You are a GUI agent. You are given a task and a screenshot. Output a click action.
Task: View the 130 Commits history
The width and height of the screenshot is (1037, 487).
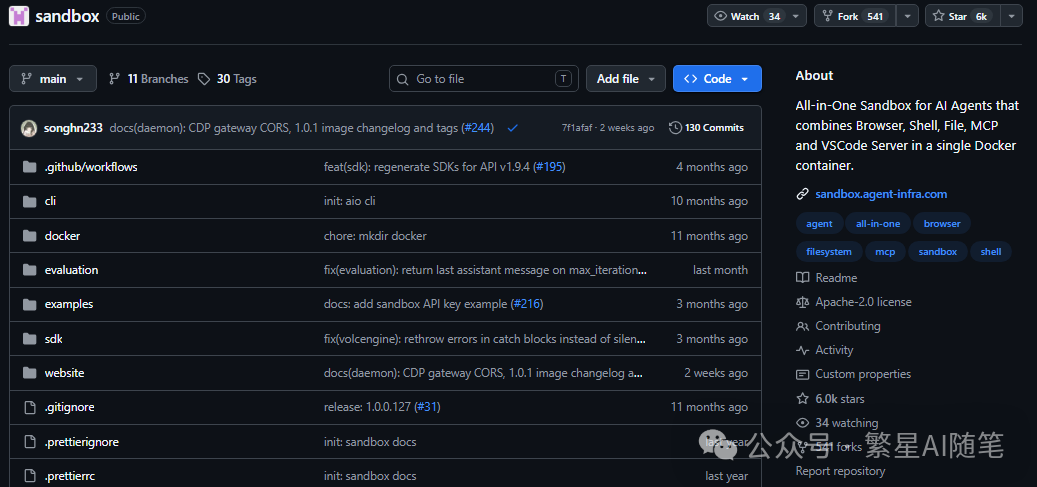[706, 128]
